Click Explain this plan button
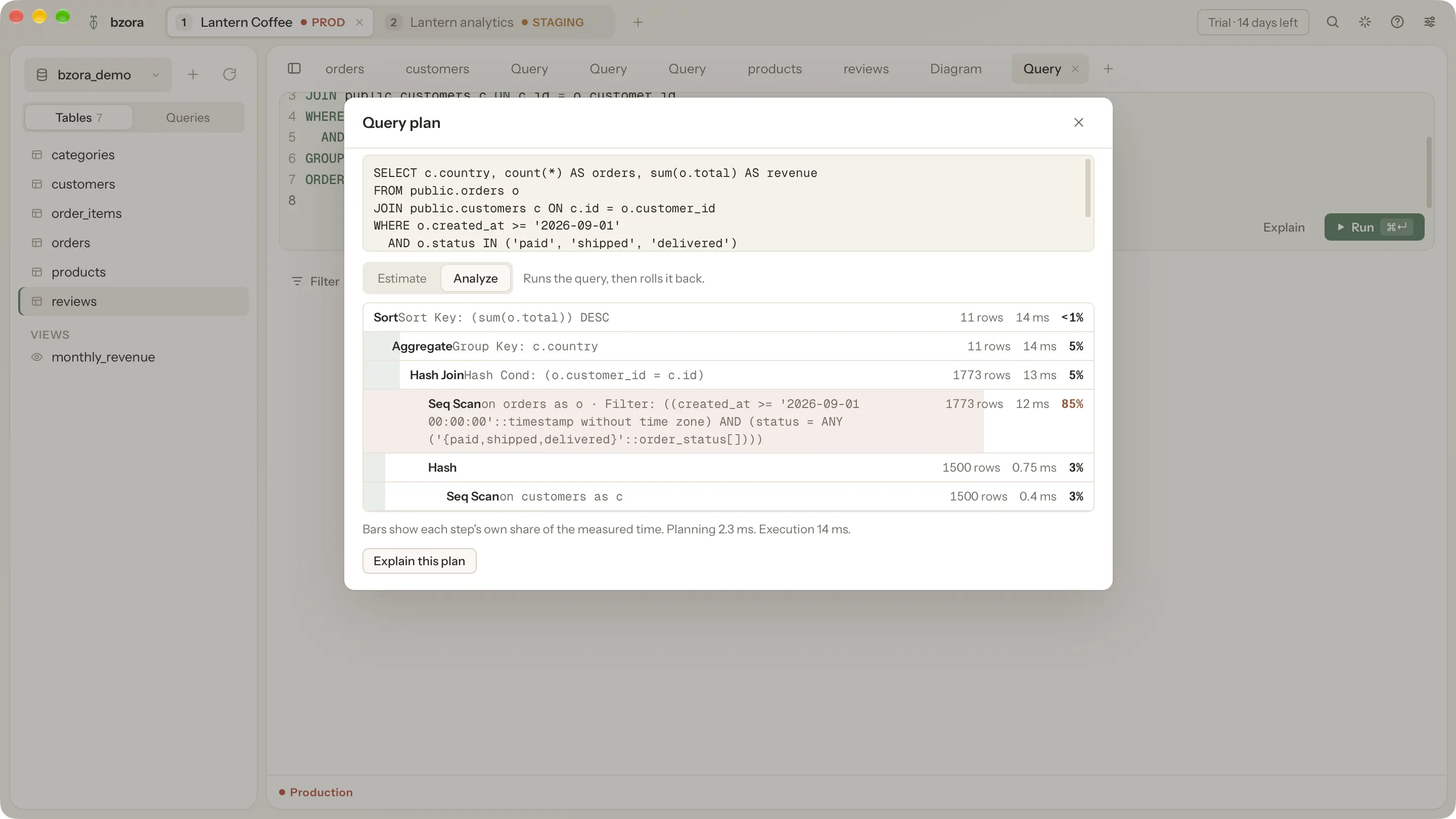 point(420,561)
